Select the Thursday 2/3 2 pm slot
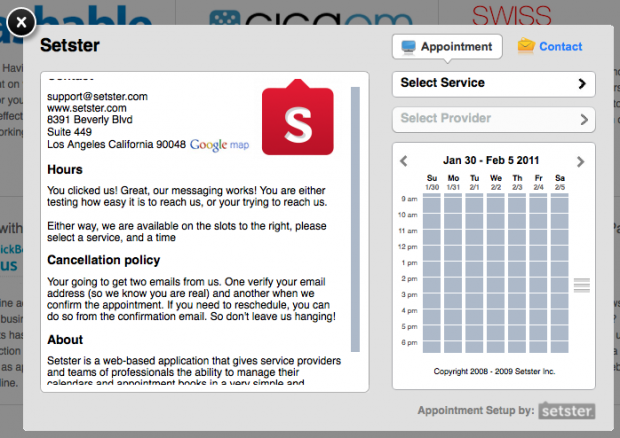 coord(517,284)
